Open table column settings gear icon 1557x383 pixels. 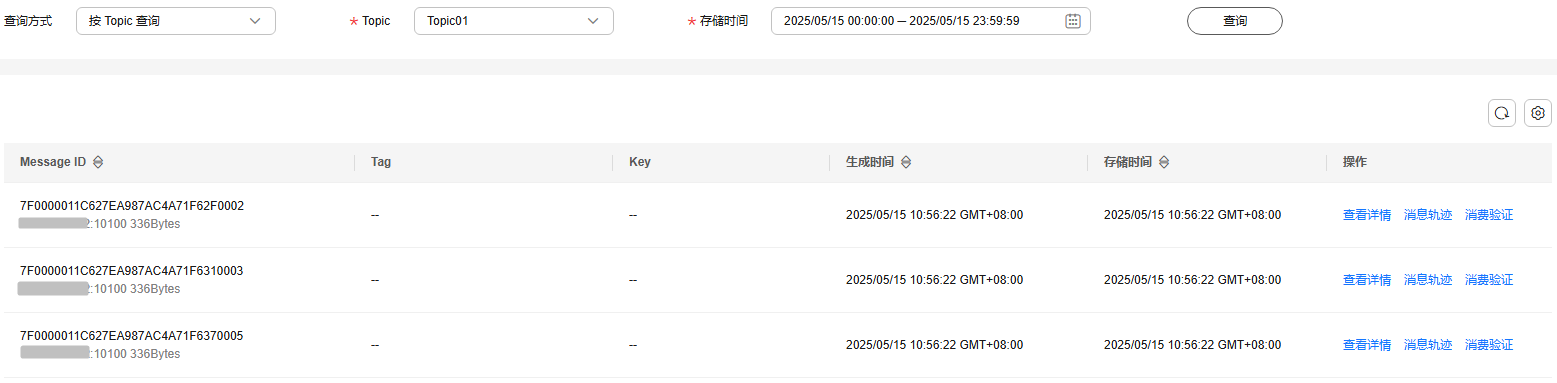[1538, 113]
